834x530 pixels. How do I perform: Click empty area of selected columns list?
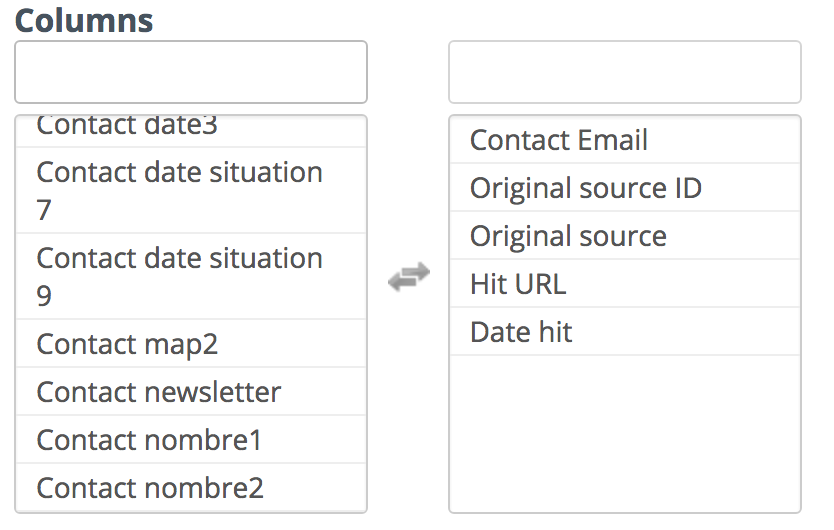pos(624,433)
